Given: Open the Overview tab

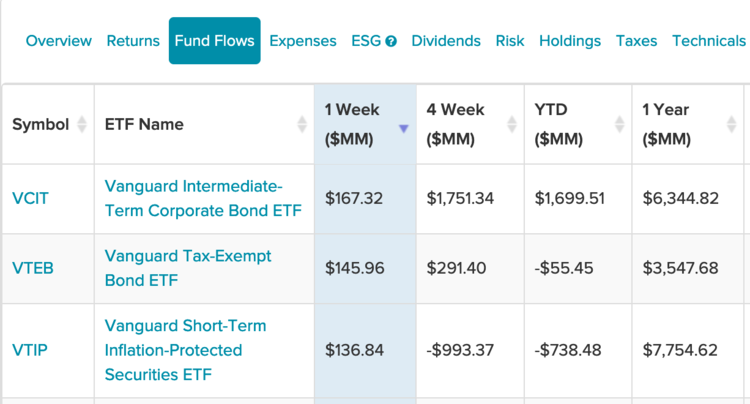Looking at the screenshot, I should click(x=59, y=41).
